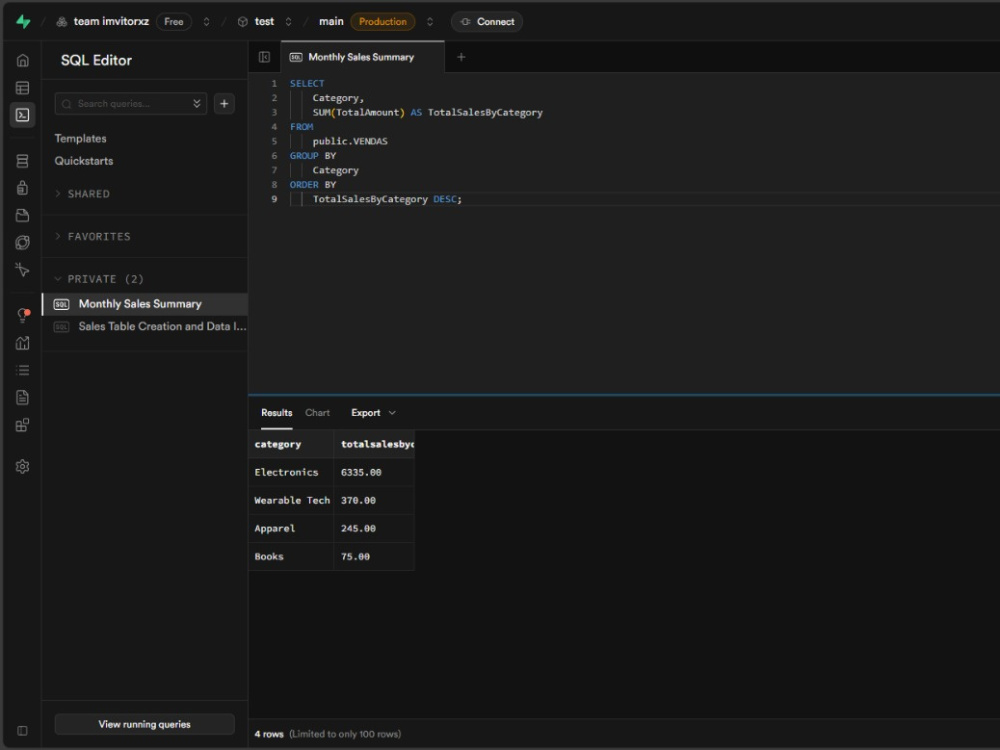1000x750 pixels.
Task: Open the Export dropdown
Action: click(x=373, y=413)
